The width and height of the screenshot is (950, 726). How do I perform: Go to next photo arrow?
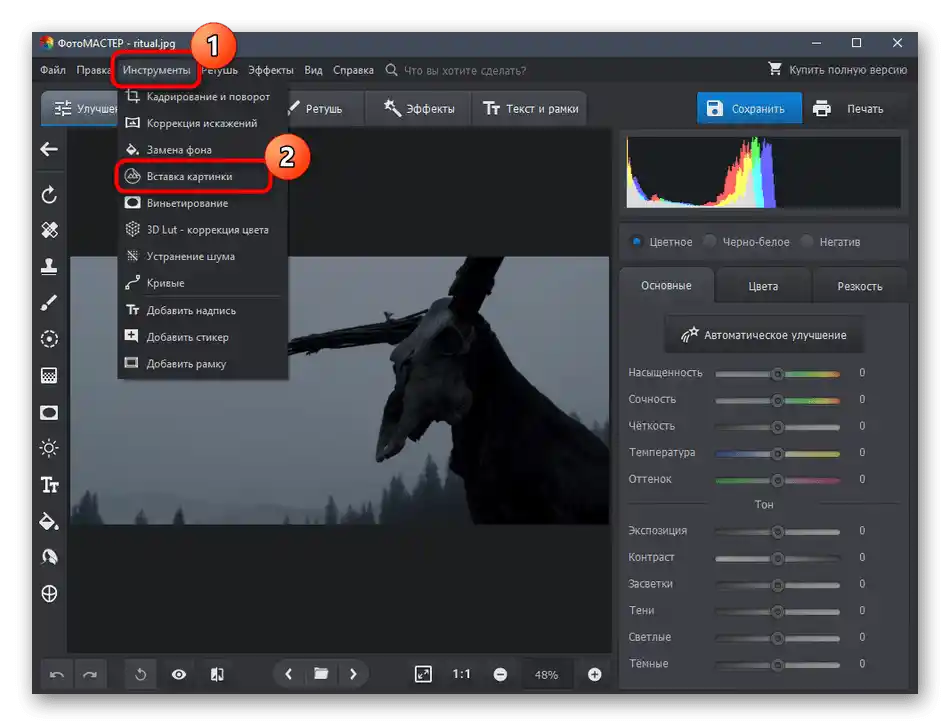pyautogui.click(x=353, y=674)
